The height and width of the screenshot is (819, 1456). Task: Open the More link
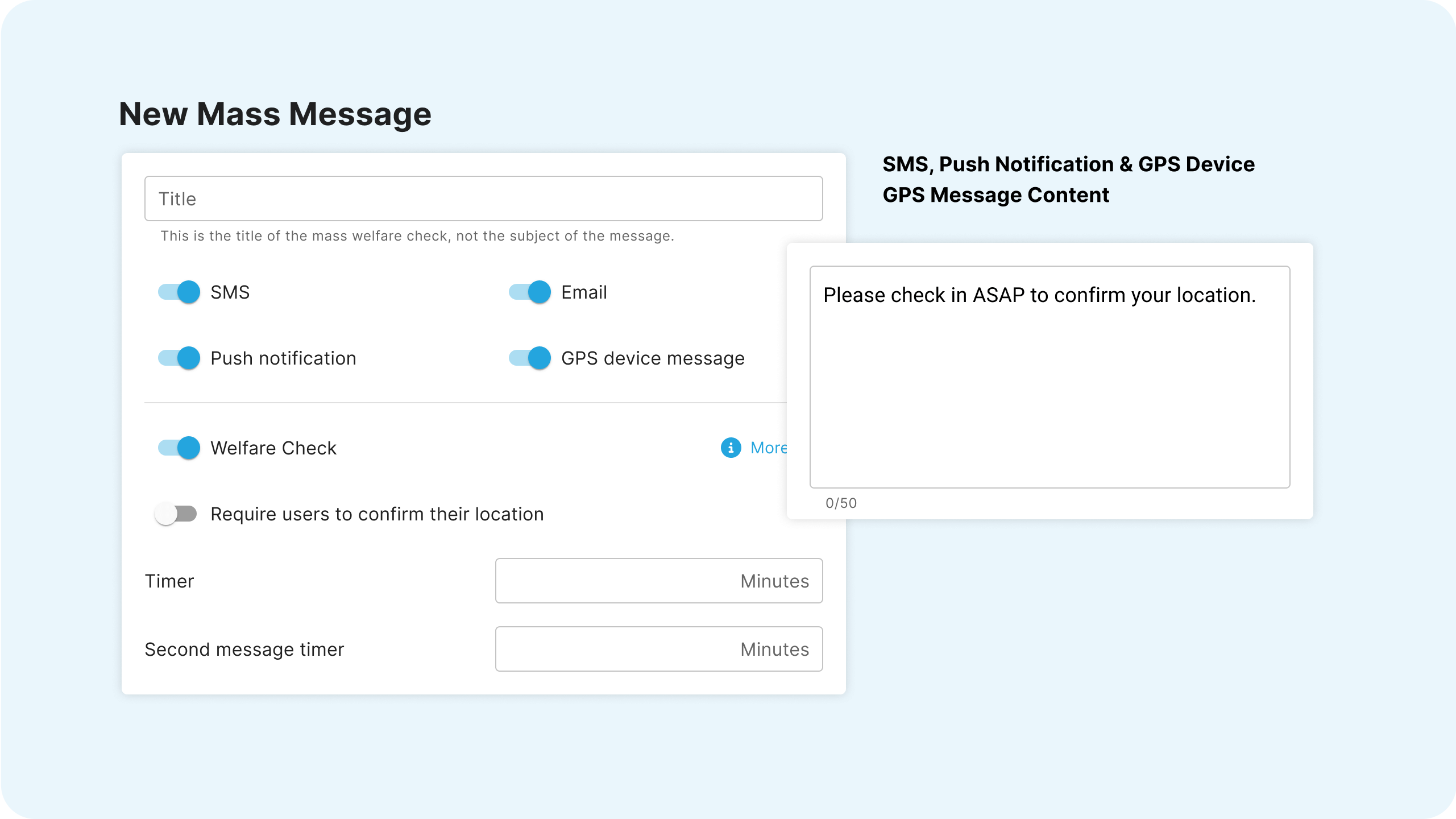coord(768,448)
